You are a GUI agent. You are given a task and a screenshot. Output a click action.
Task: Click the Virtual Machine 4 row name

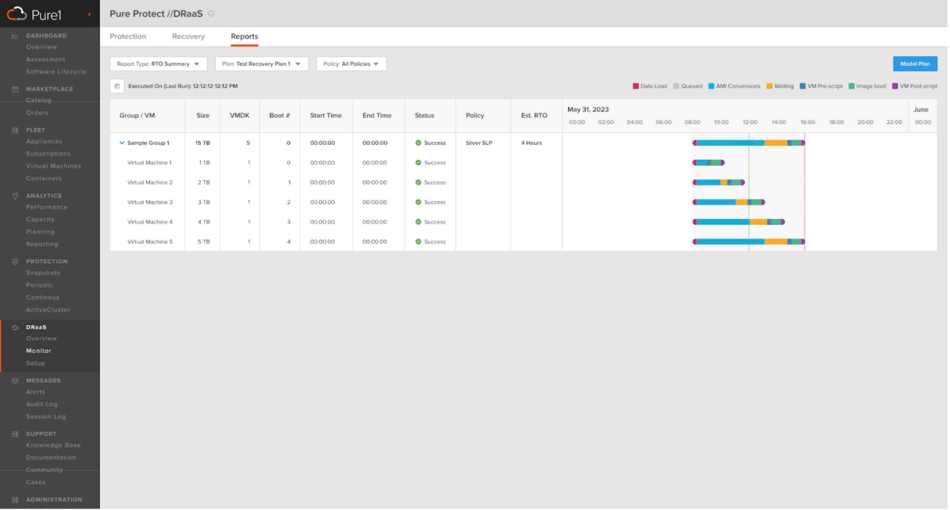[x=150, y=222]
